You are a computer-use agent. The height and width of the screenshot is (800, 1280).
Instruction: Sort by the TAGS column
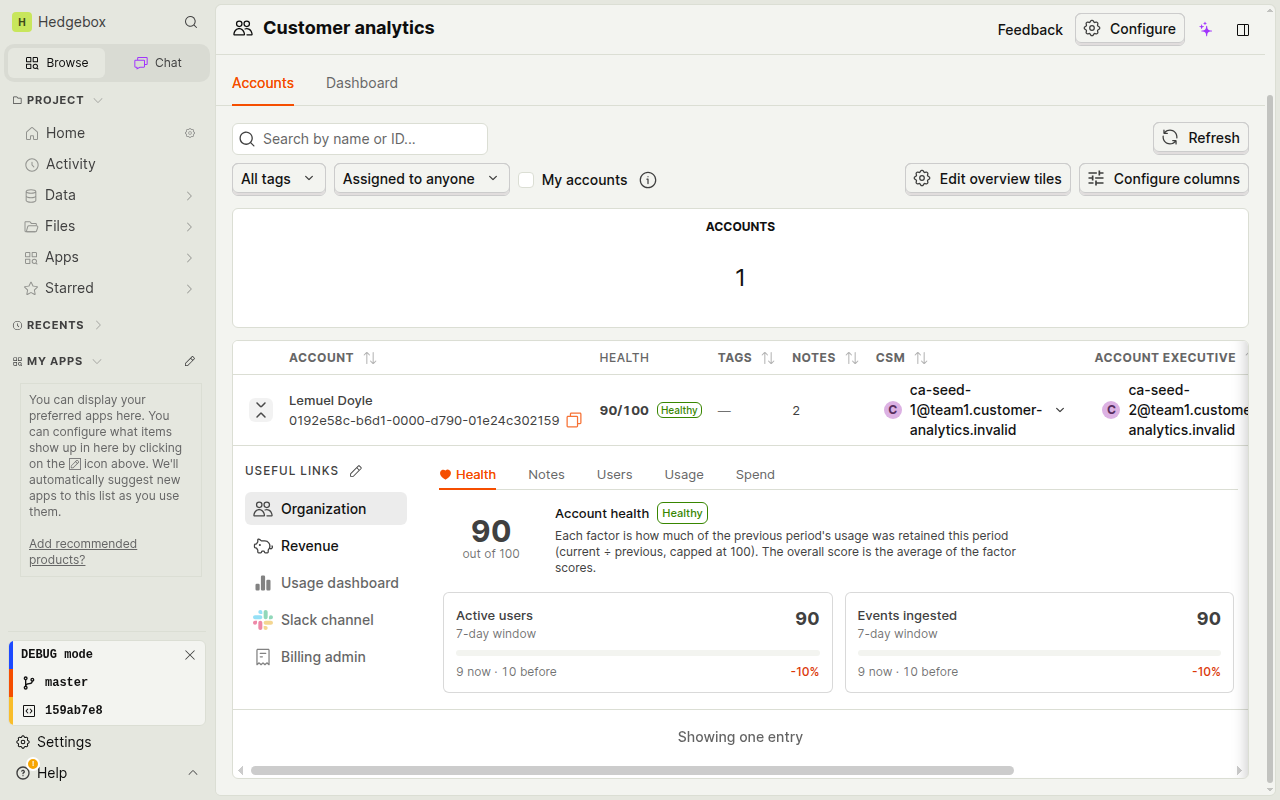[x=768, y=358]
